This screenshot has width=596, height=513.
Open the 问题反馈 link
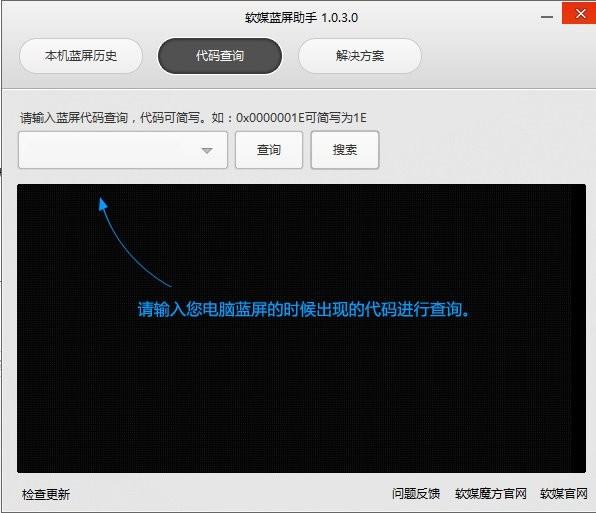pos(416,494)
